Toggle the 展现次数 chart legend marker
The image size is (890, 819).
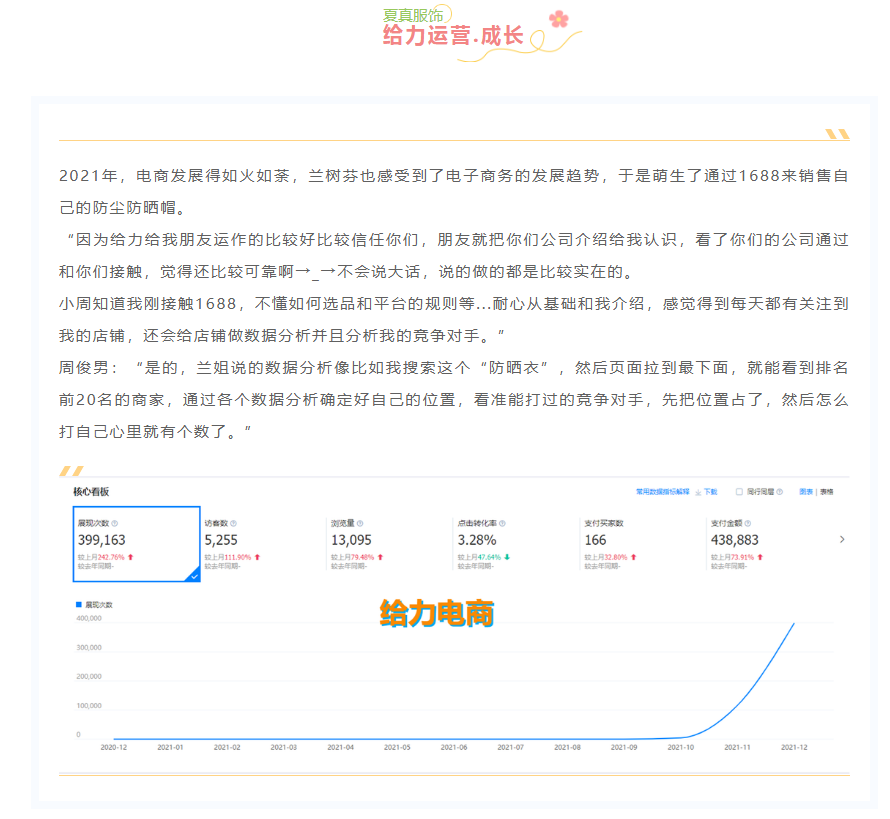(79, 605)
